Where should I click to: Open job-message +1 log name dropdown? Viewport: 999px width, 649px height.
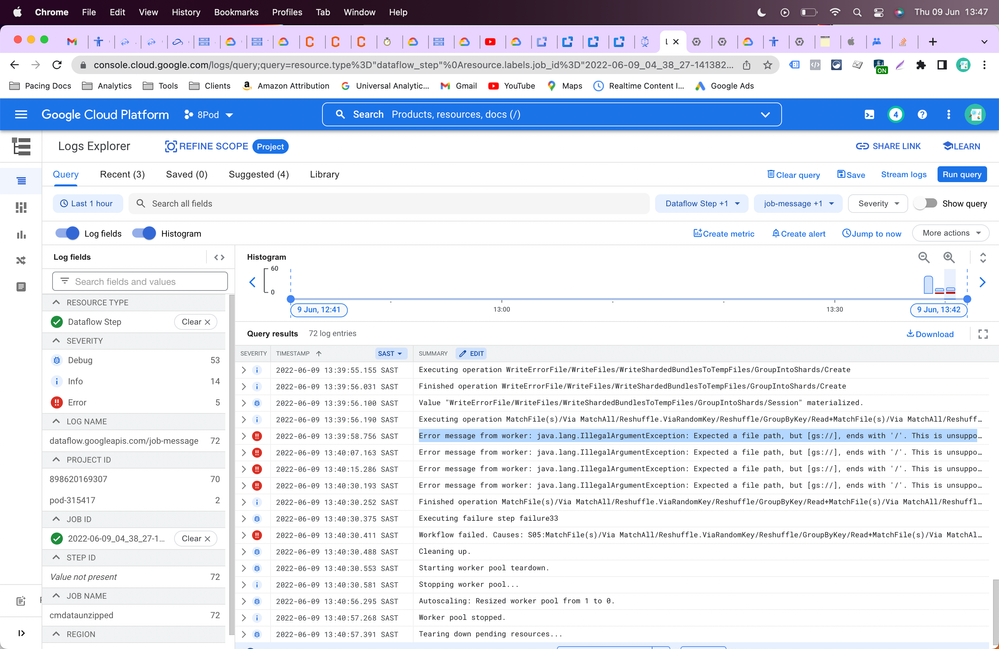[798, 204]
